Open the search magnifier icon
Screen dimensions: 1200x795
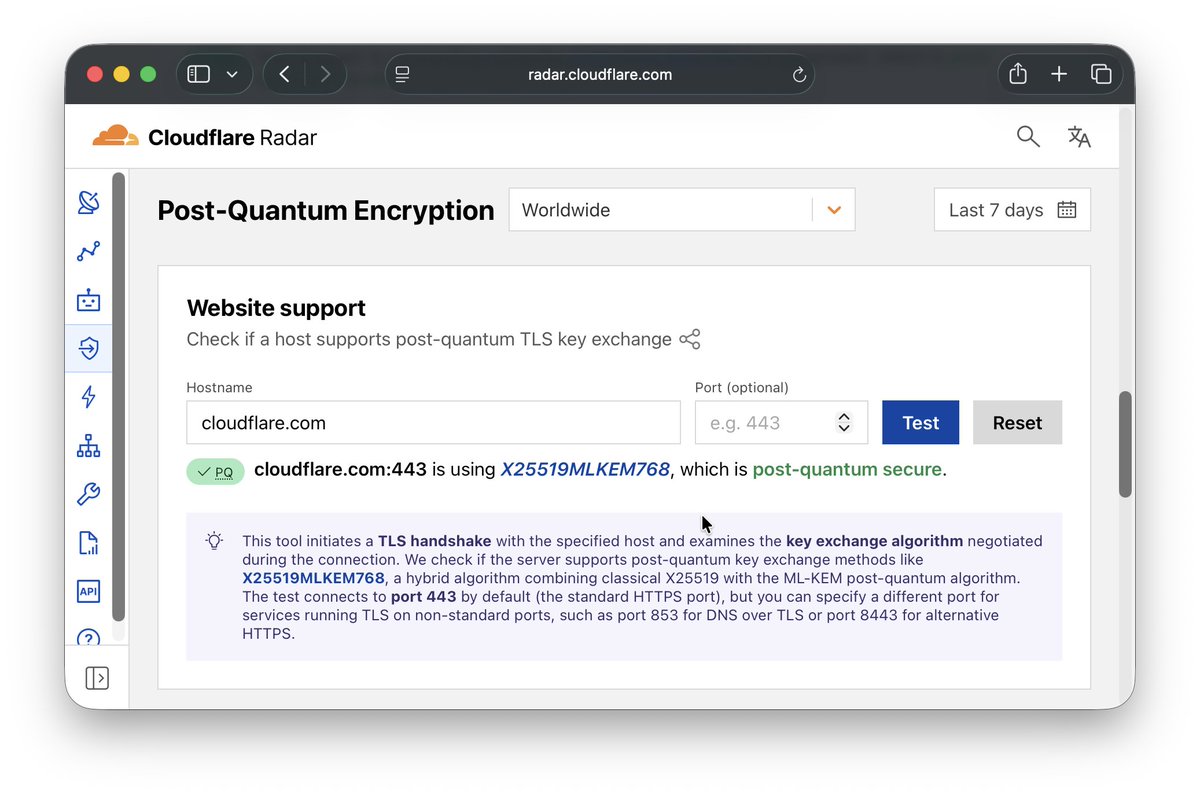click(x=1028, y=137)
